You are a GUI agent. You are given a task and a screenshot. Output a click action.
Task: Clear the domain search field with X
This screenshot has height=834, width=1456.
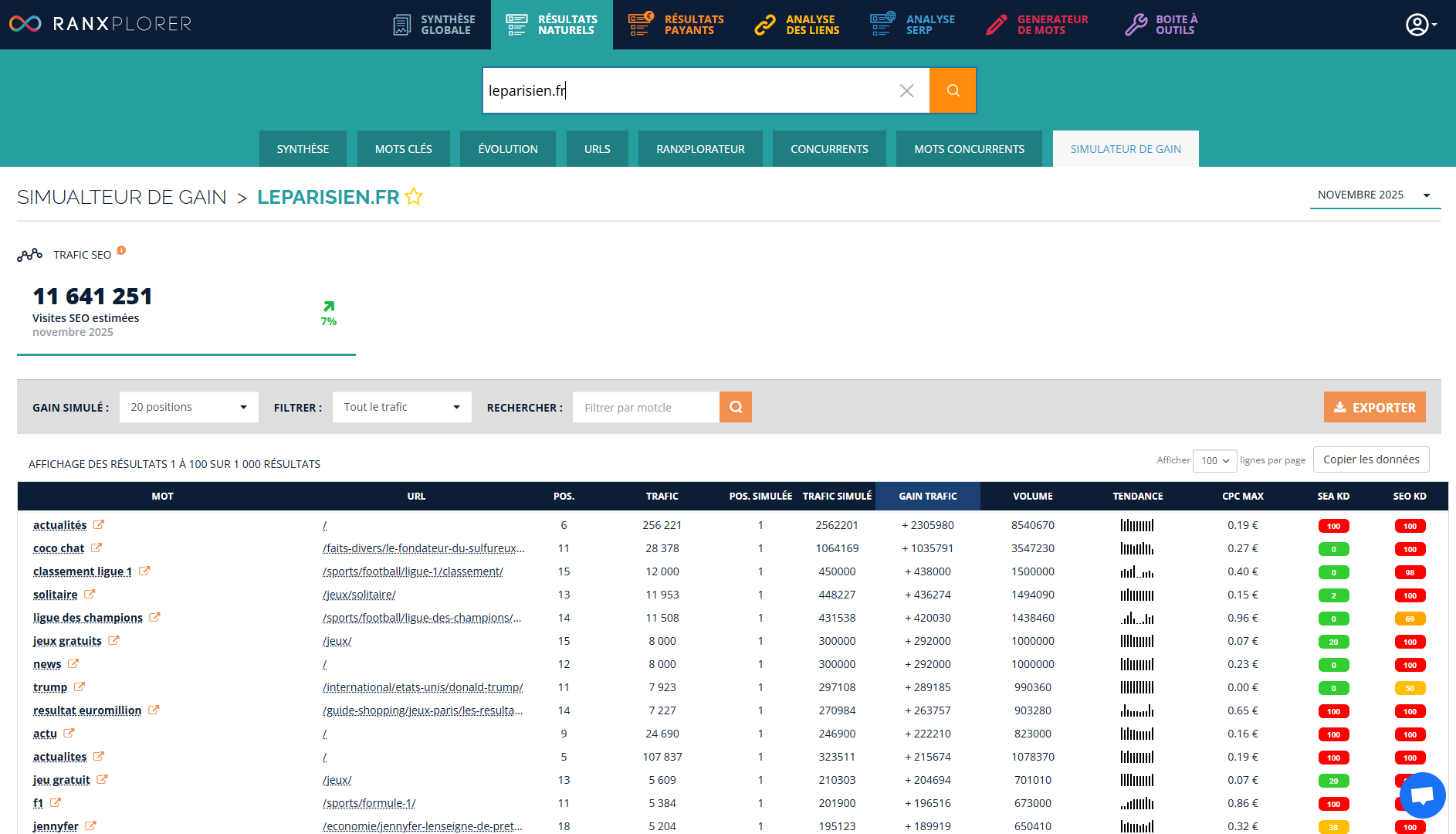click(x=906, y=91)
